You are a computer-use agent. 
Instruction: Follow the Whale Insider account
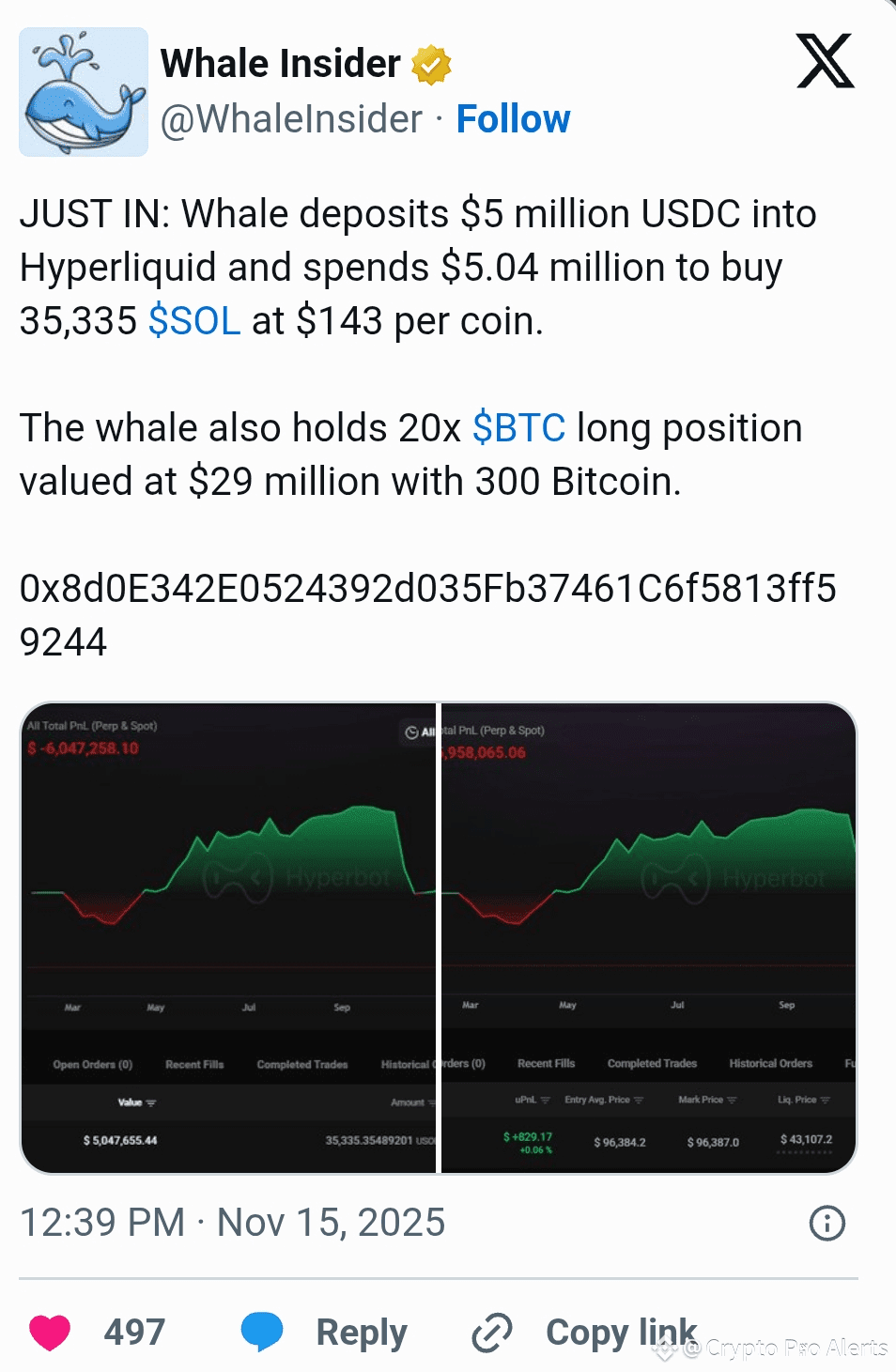(513, 119)
